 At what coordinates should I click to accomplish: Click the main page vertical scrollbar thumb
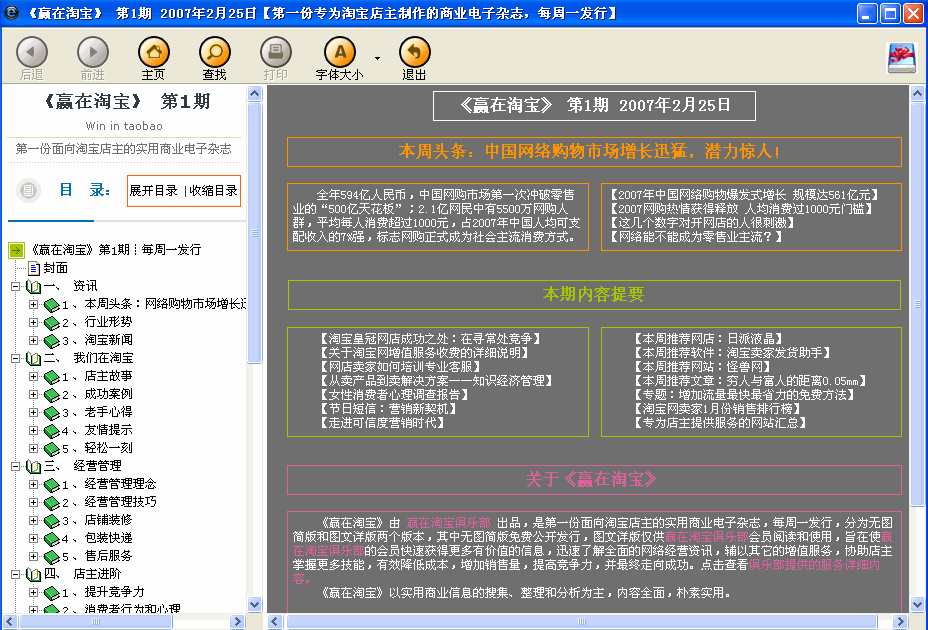point(917,304)
